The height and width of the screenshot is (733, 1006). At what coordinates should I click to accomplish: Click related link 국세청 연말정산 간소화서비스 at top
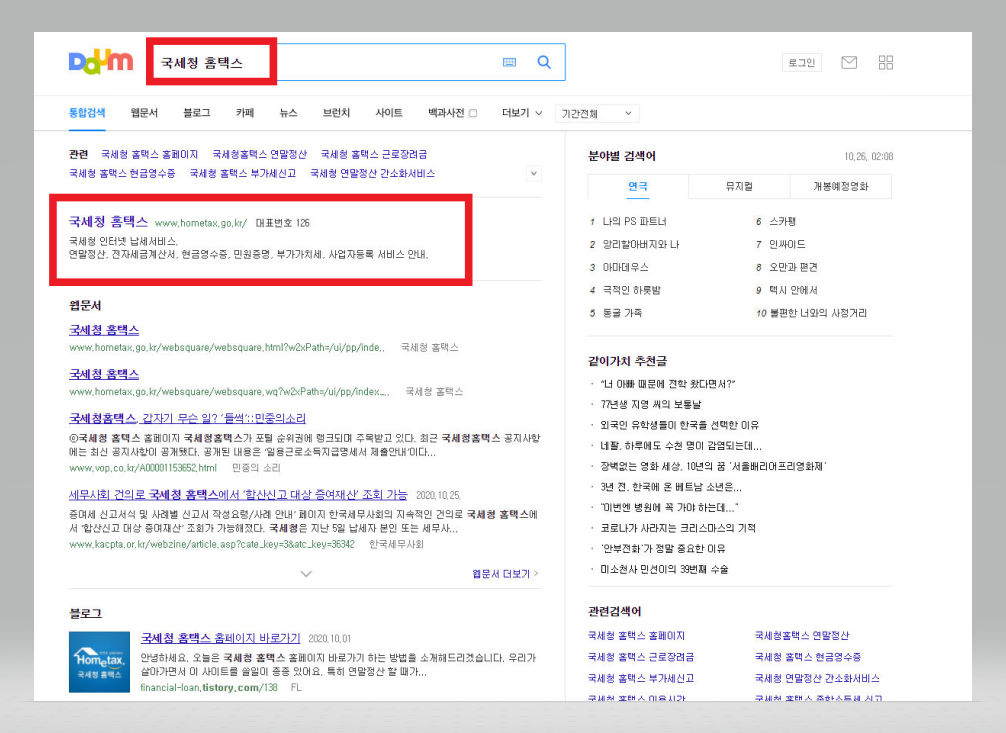pos(373,173)
